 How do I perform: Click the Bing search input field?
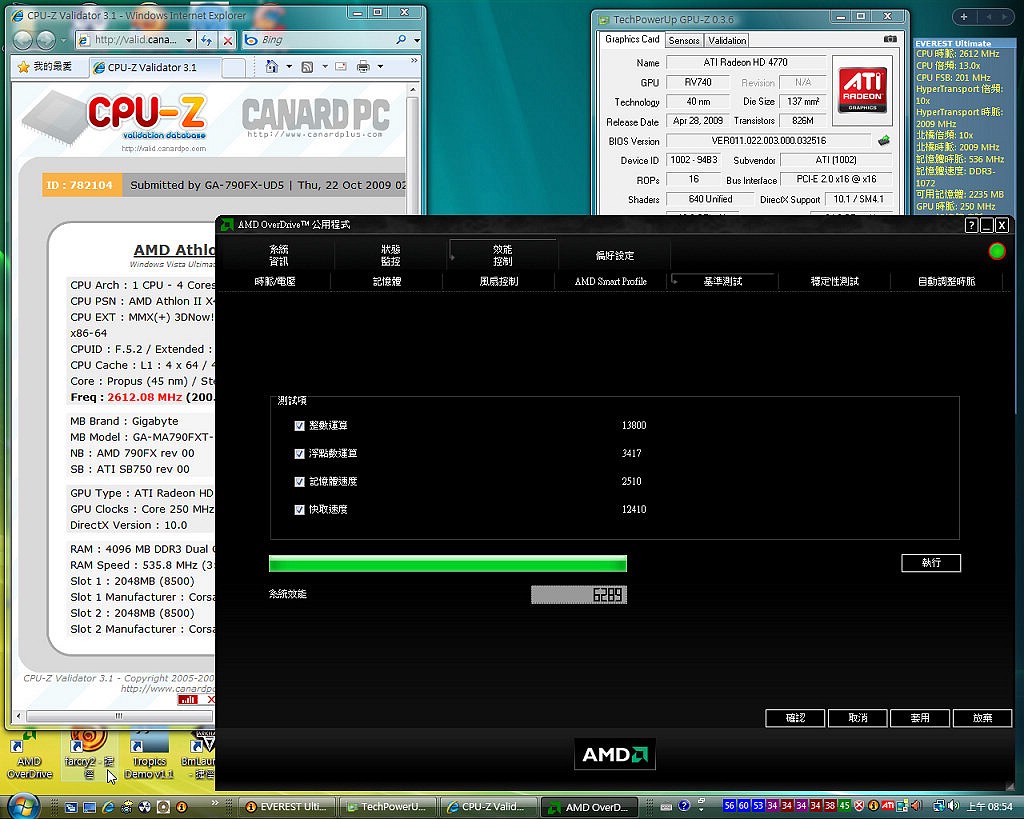(x=327, y=40)
